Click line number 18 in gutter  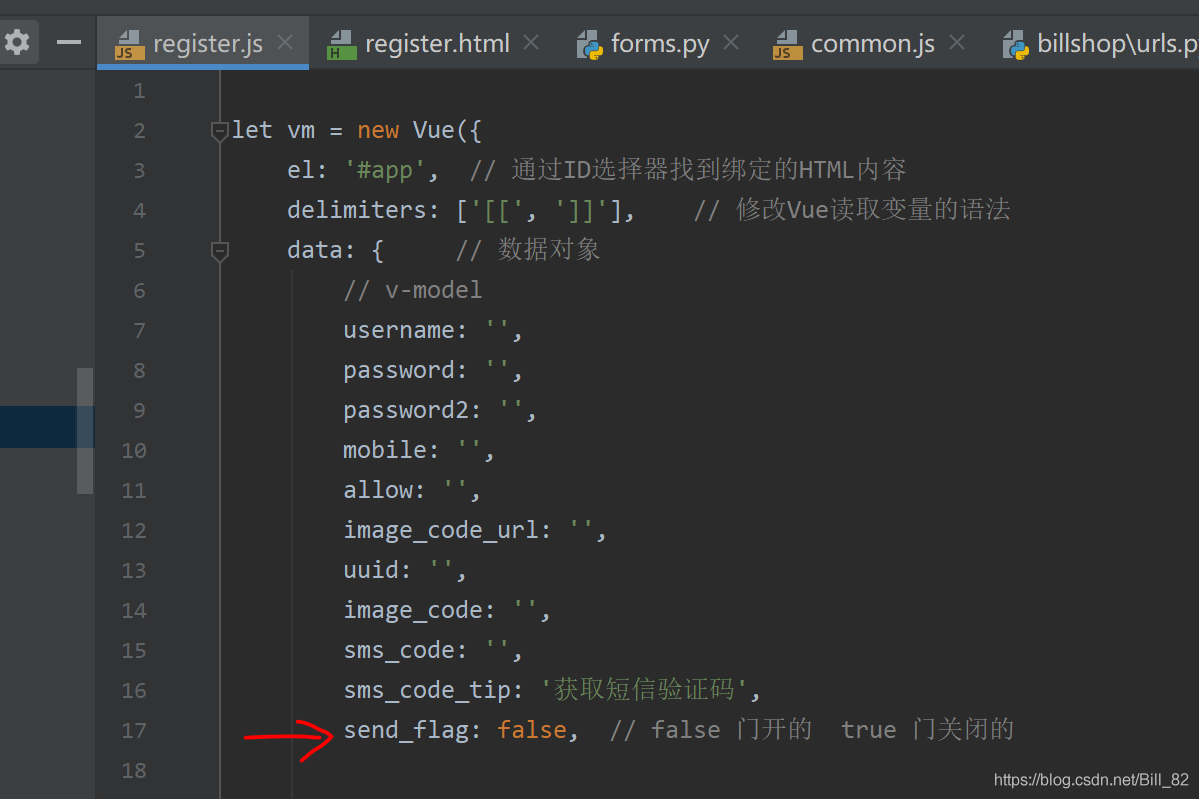point(134,770)
